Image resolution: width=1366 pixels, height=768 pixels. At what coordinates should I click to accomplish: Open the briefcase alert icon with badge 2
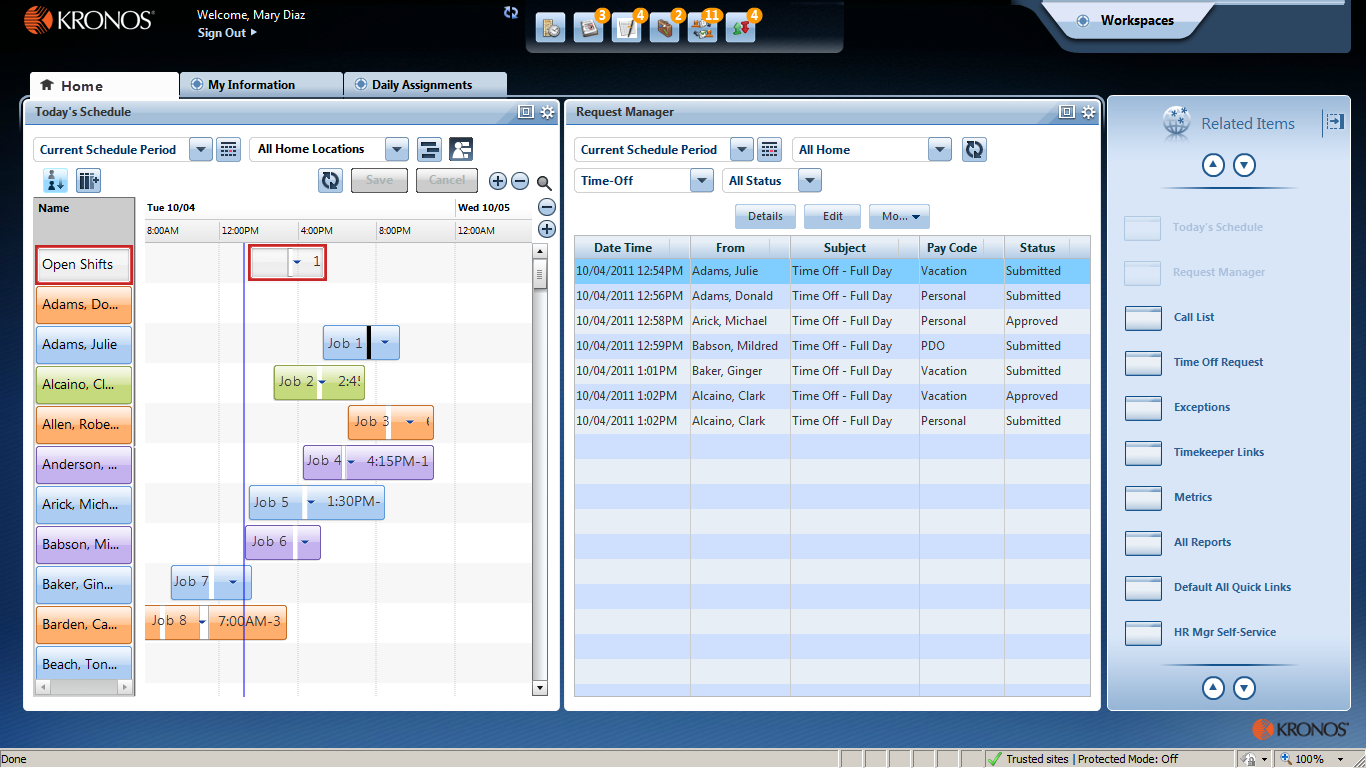(664, 28)
